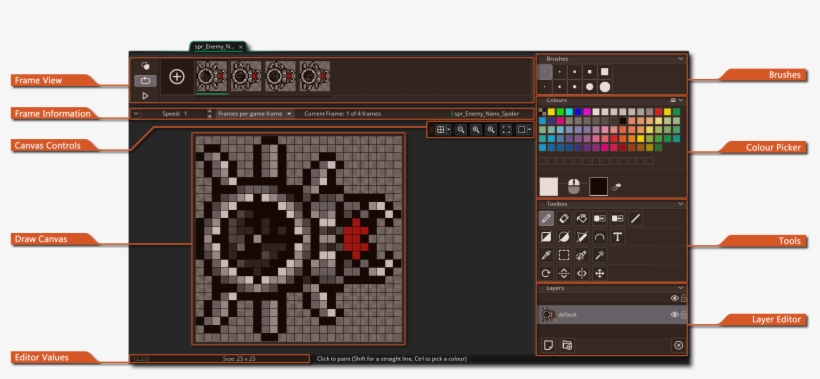820x379 pixels.
Task: Click the 'spr_Enemy_Nano_Spider' name label
Action: [486, 113]
